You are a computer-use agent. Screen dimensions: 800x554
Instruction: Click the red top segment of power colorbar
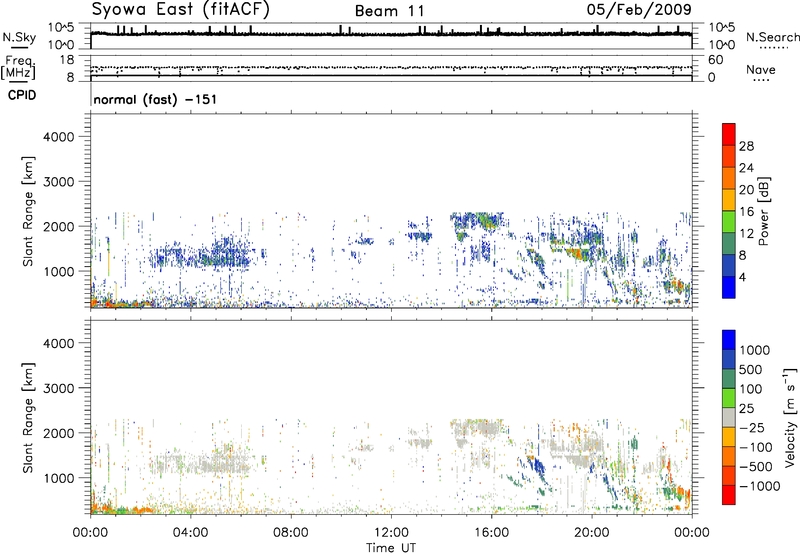click(729, 134)
